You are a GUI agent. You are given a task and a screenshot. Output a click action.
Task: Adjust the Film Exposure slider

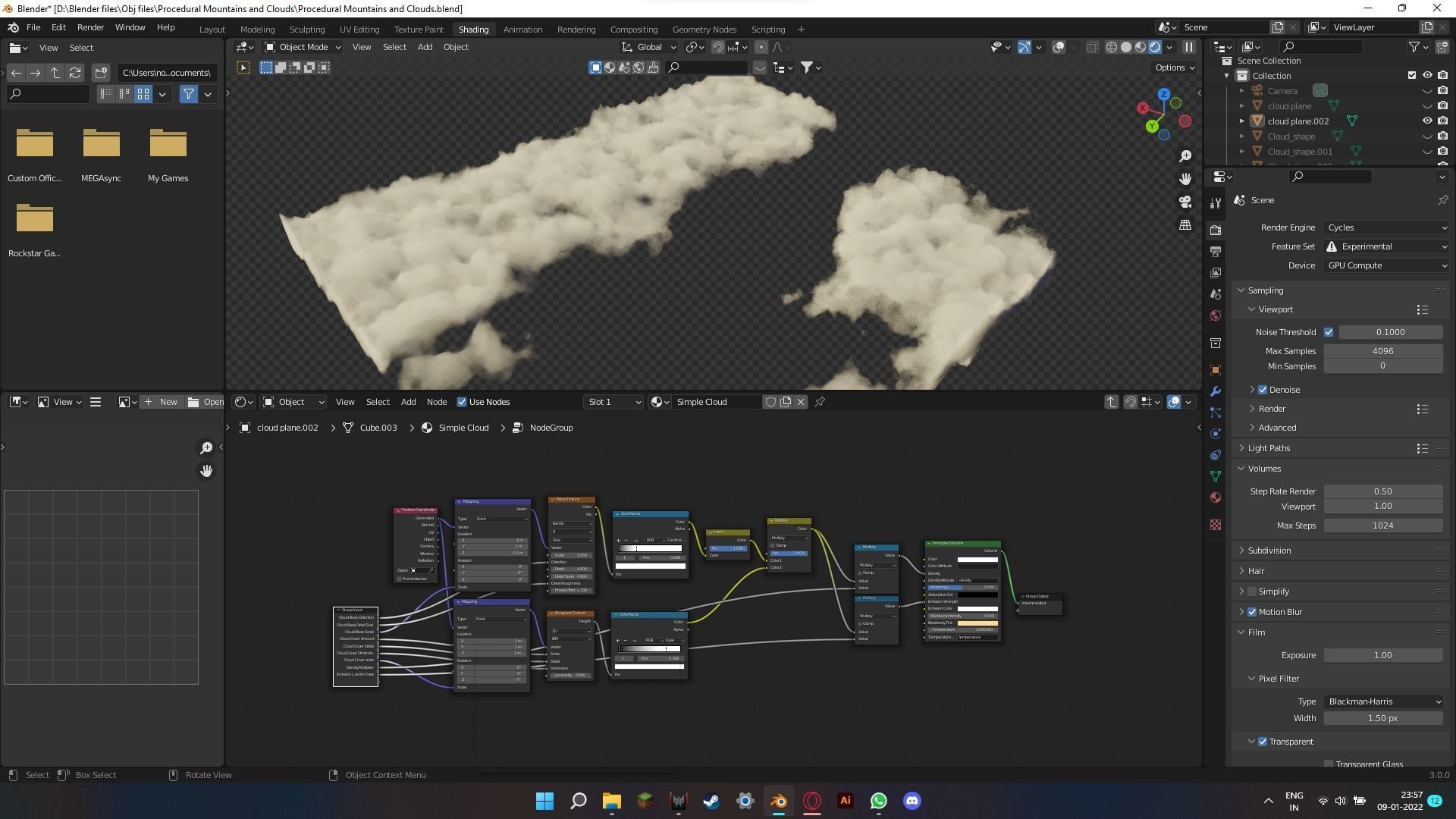pos(1383,655)
